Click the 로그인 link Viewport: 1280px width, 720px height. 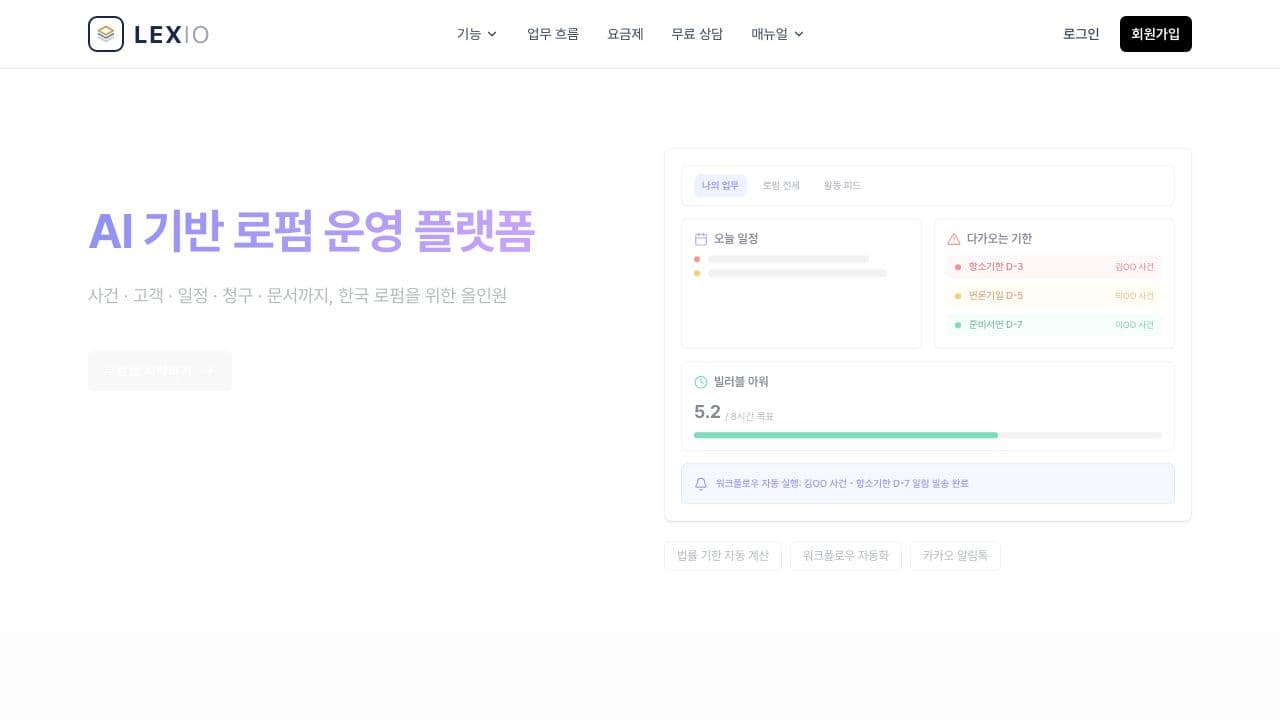[x=1081, y=33]
